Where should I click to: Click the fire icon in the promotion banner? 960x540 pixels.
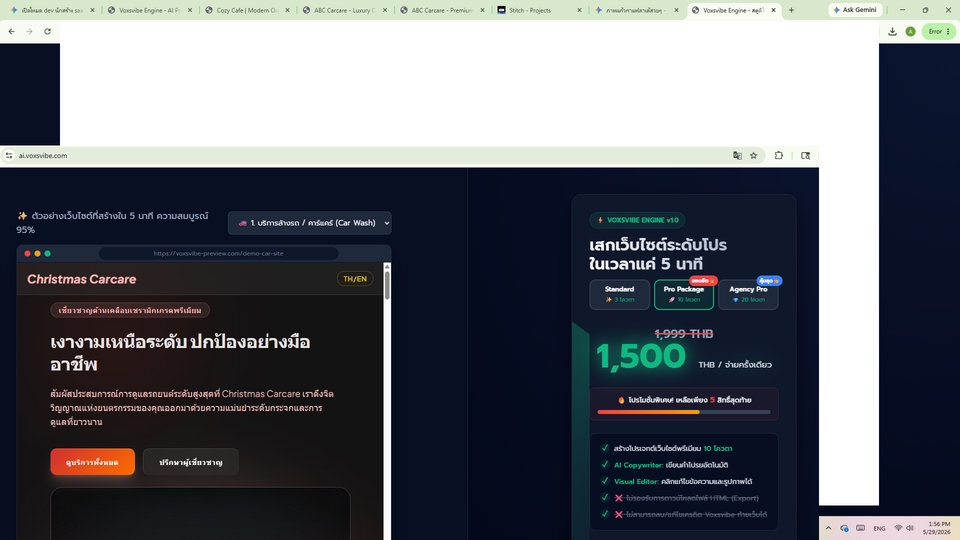pyautogui.click(x=621, y=400)
